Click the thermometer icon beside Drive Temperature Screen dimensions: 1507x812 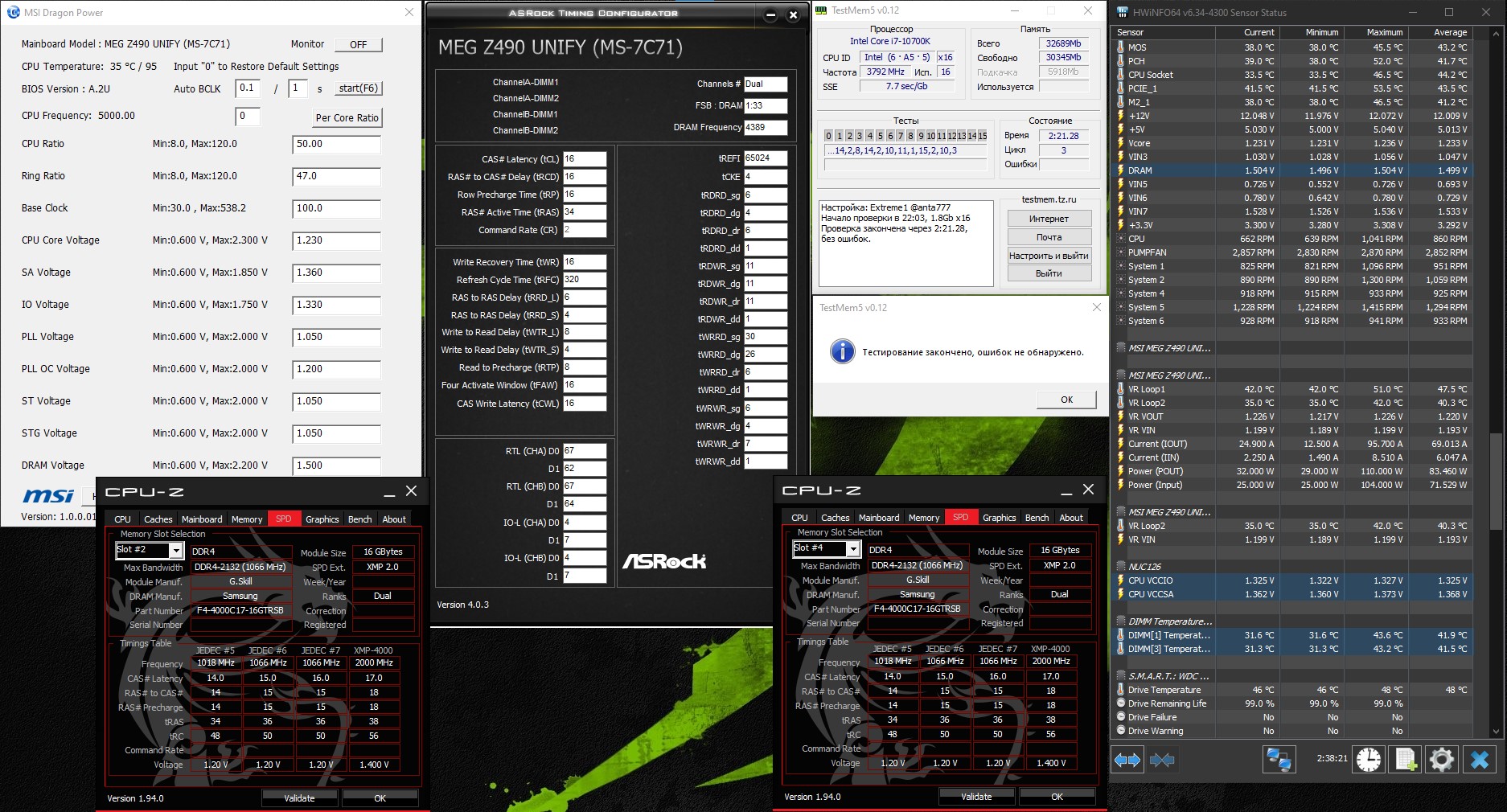tap(1120, 690)
